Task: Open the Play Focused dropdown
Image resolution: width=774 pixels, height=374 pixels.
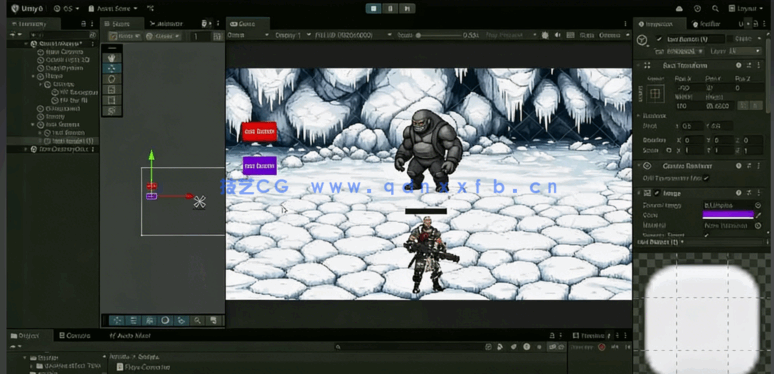Action: 511,35
